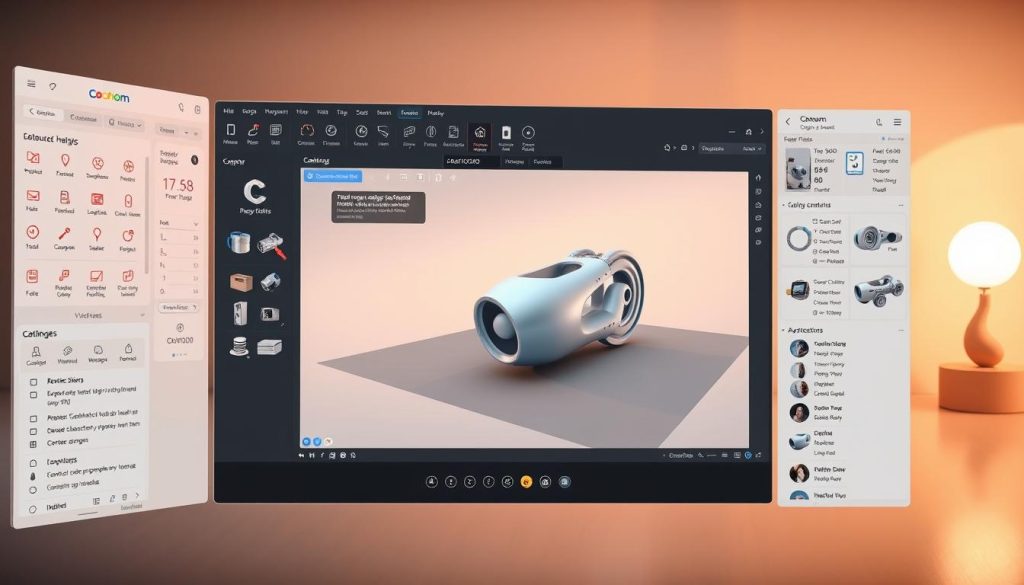
Task: Select the filled drop-shaped radio option in left panel
Action: (33, 477)
